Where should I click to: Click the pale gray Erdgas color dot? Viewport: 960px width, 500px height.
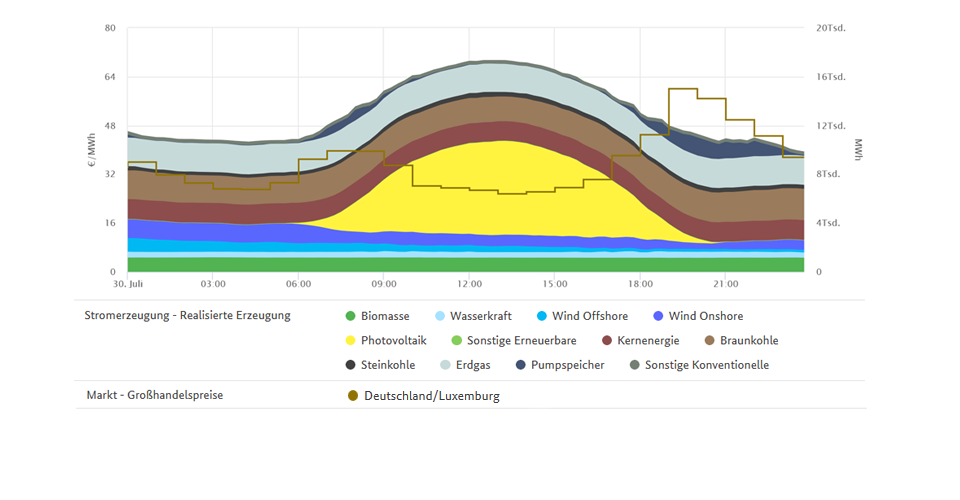click(x=446, y=365)
